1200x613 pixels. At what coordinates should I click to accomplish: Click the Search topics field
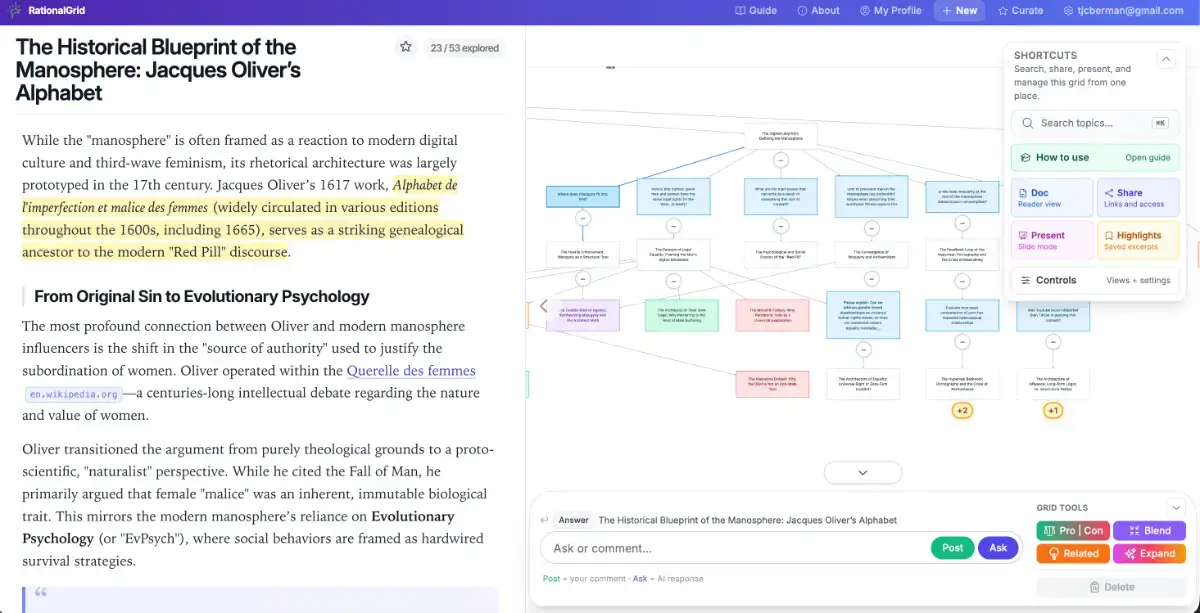click(x=1095, y=123)
